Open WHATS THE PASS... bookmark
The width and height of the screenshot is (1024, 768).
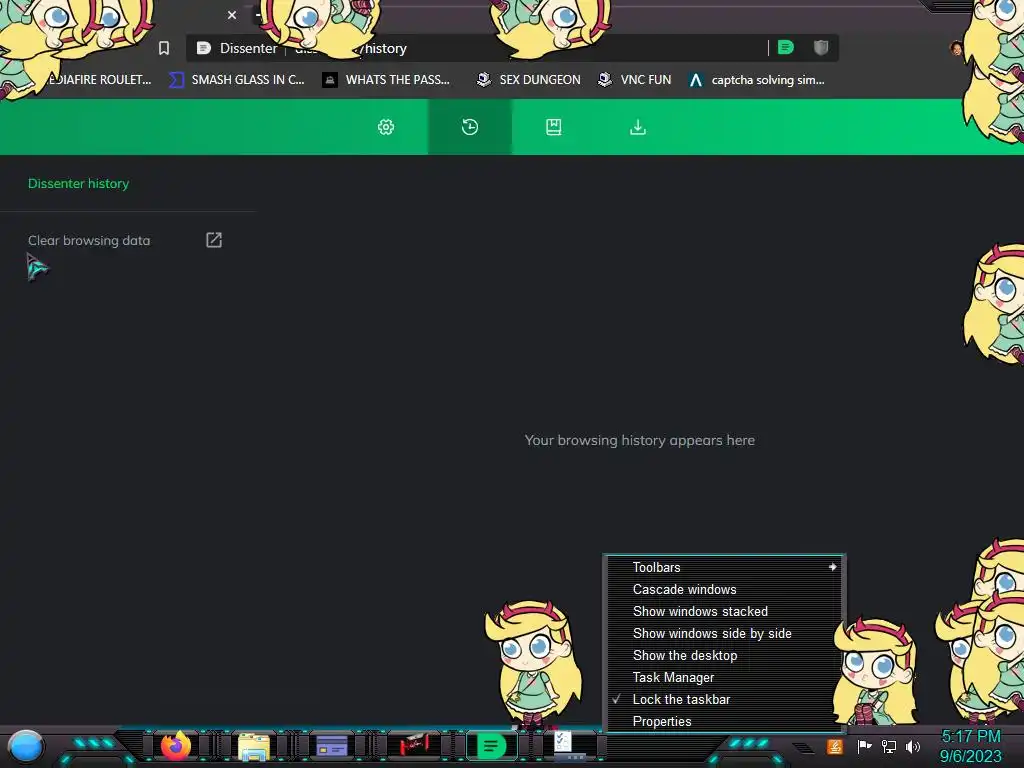(386, 80)
